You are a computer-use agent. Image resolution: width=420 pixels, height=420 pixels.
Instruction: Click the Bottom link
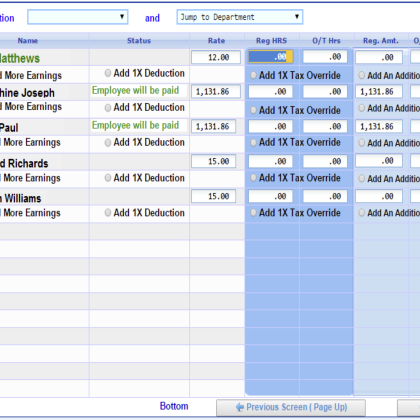coord(174,406)
